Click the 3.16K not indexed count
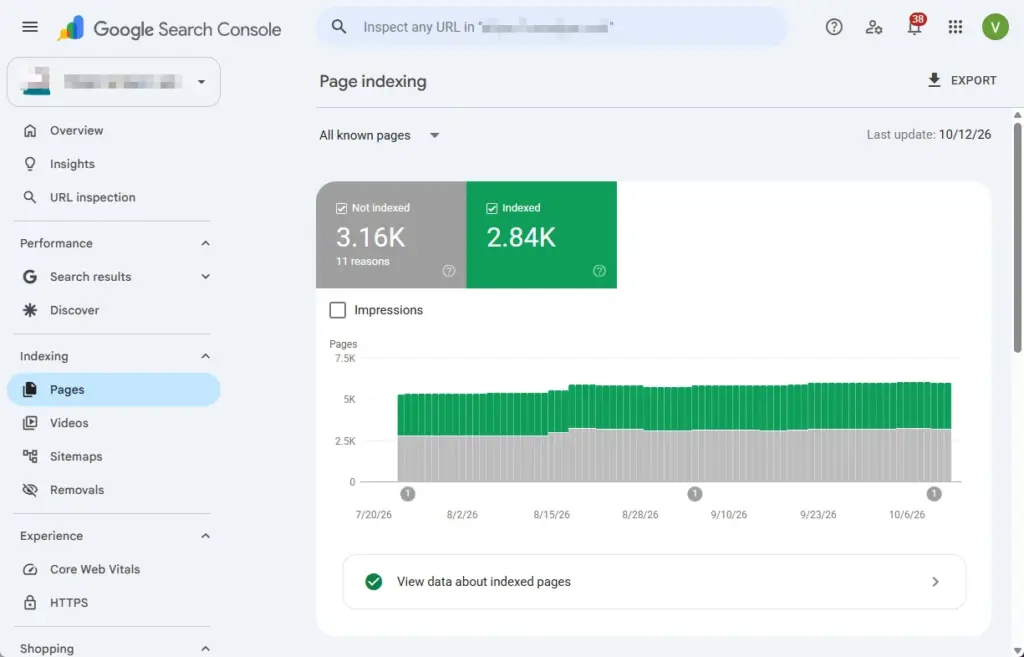 pos(371,238)
